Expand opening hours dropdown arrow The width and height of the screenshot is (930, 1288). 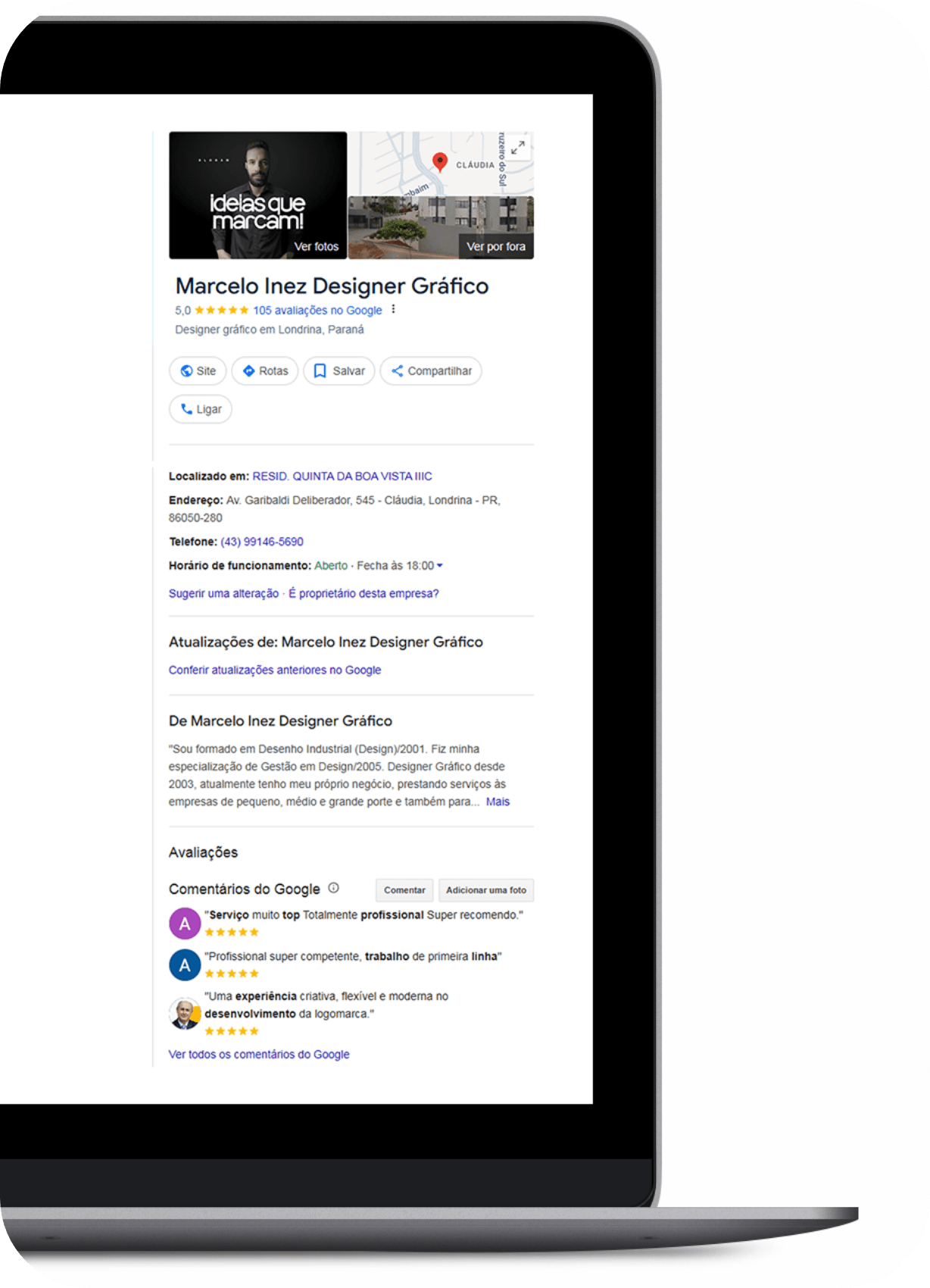pos(440,565)
